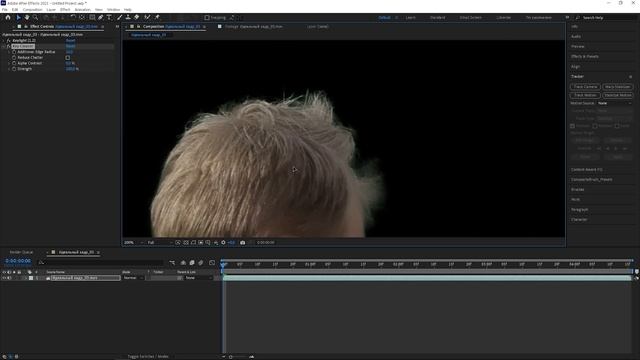The image size is (640, 360).
Task: Switch to the Render Queue tab
Action: (x=21, y=252)
